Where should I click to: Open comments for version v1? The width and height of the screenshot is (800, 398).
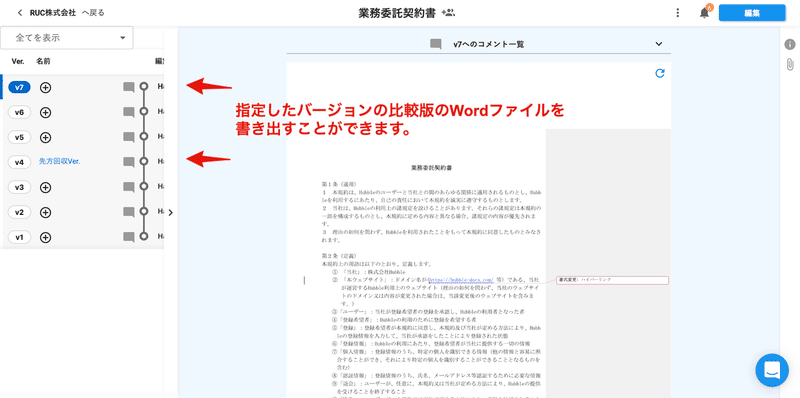coord(129,237)
